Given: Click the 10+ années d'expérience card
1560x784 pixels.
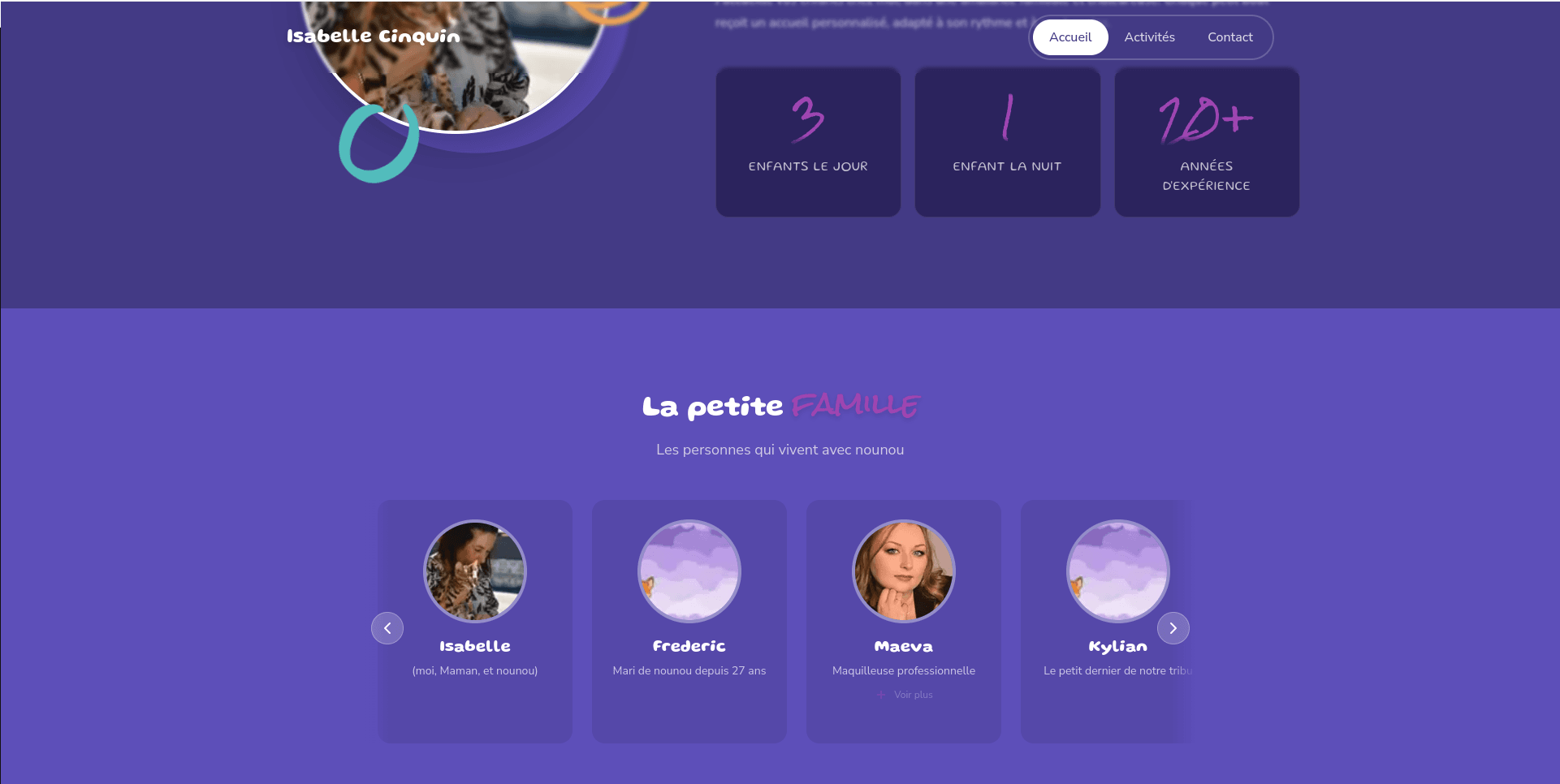Looking at the screenshot, I should point(1207,142).
